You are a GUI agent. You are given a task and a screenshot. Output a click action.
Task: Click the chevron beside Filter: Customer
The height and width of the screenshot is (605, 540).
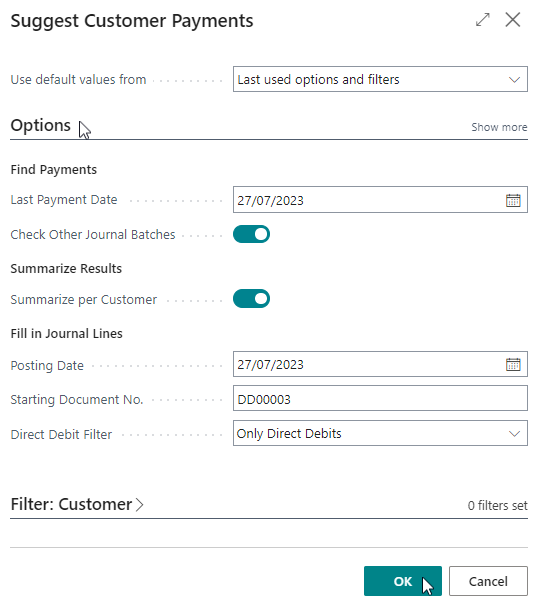pos(139,505)
